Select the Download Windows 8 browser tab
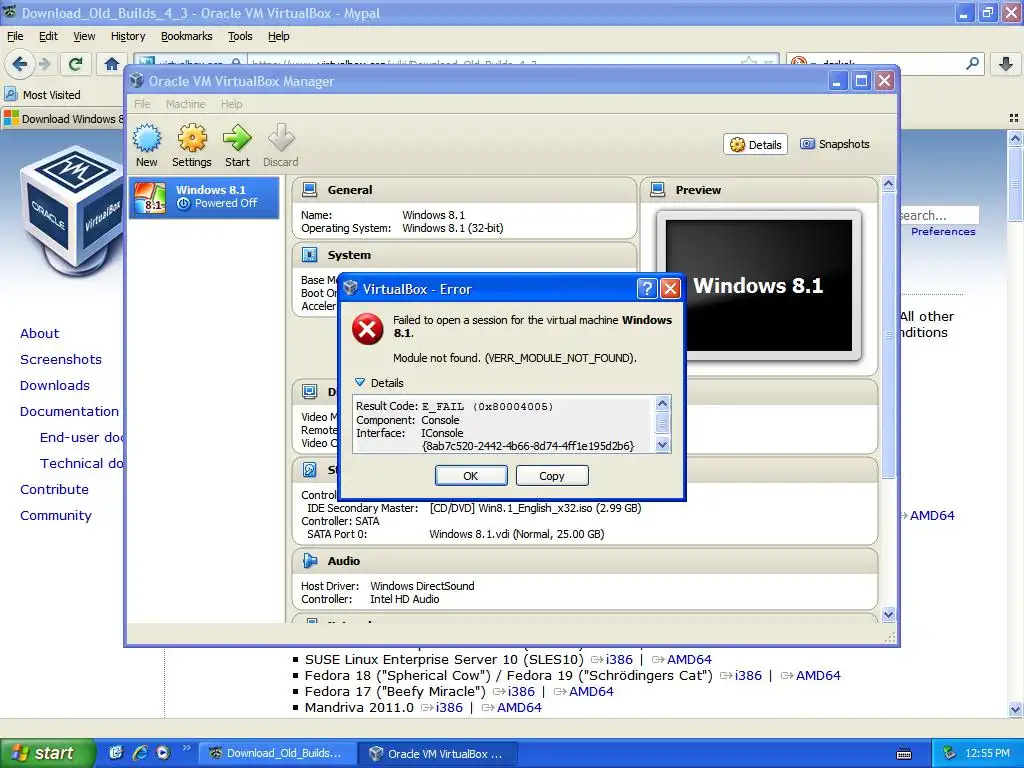Screen dimensions: 1024x768 (63, 119)
